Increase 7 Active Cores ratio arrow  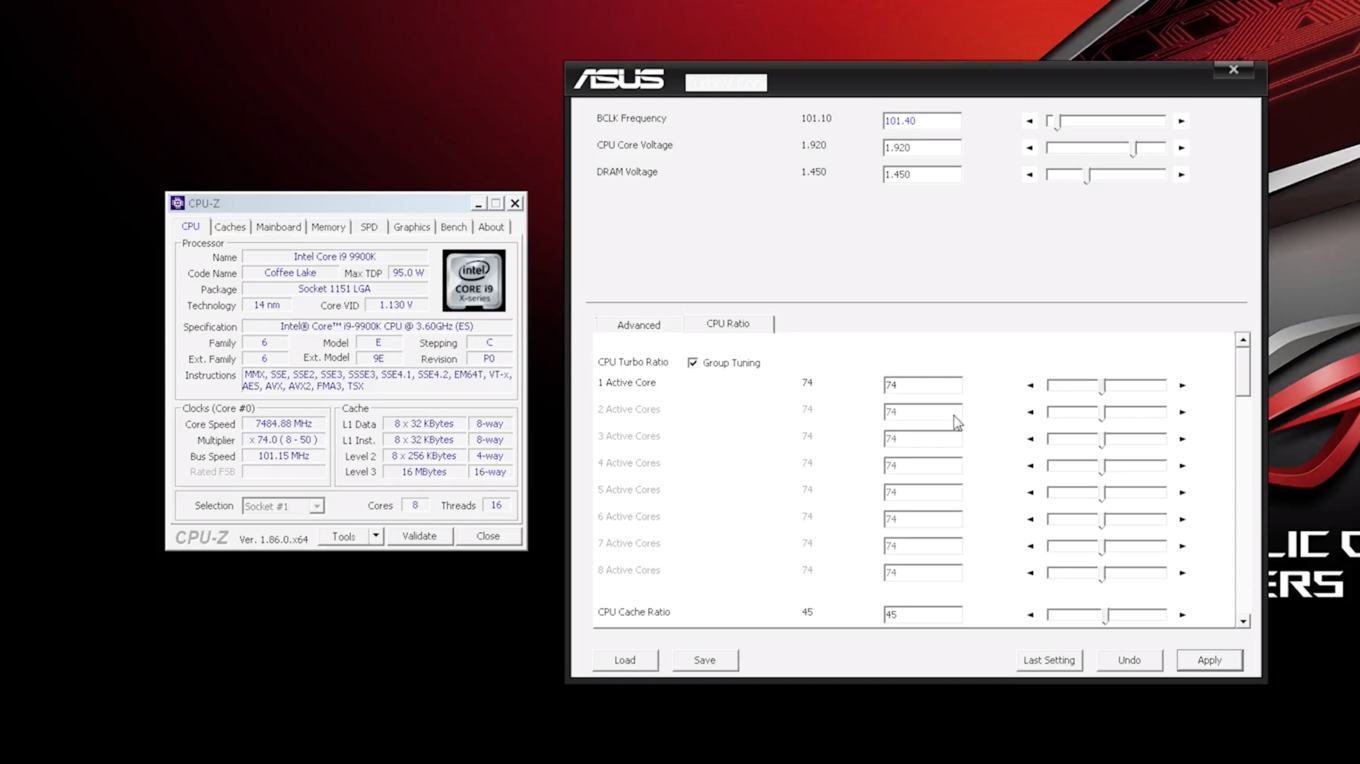pyautogui.click(x=1182, y=546)
